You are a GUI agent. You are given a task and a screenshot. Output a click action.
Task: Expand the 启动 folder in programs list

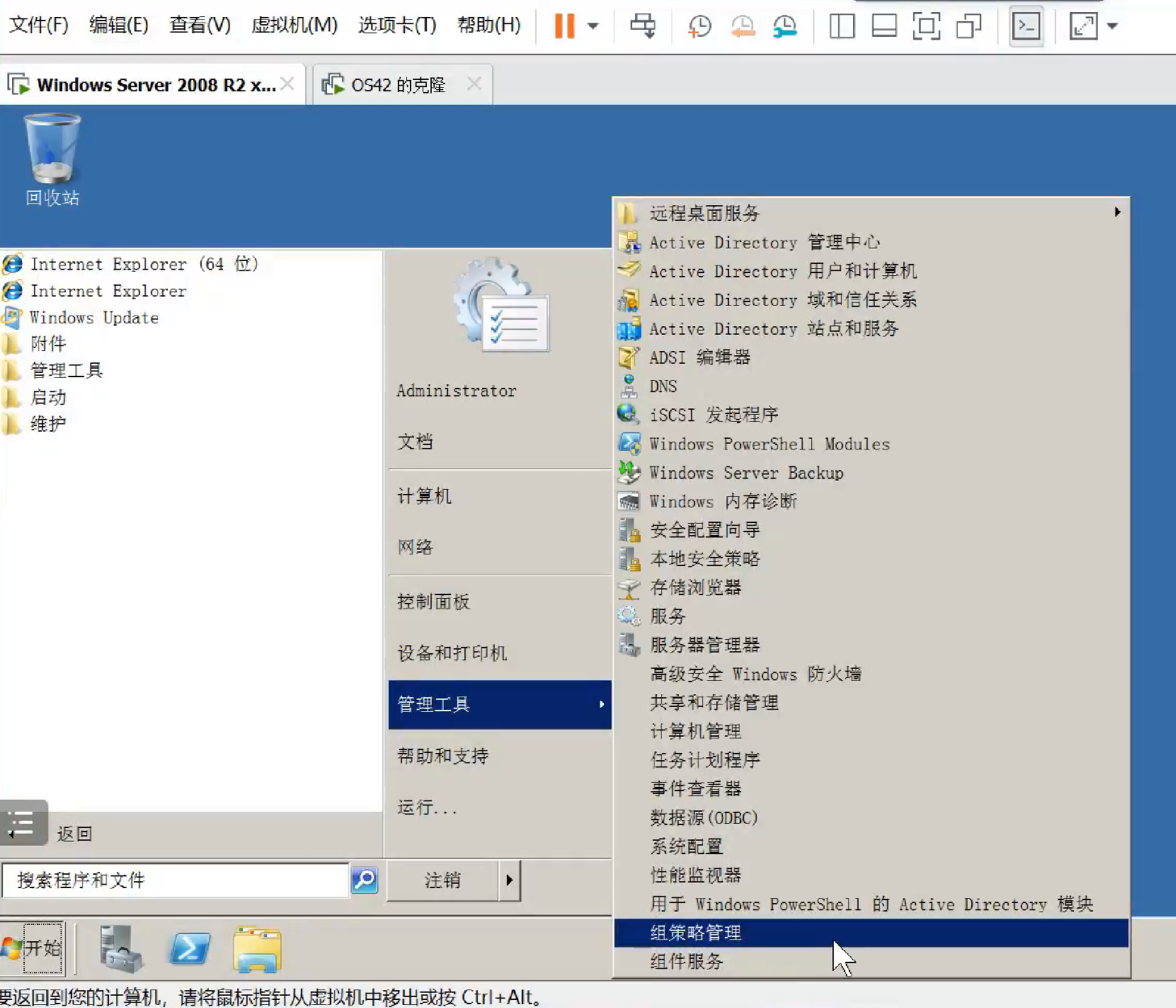coord(48,397)
